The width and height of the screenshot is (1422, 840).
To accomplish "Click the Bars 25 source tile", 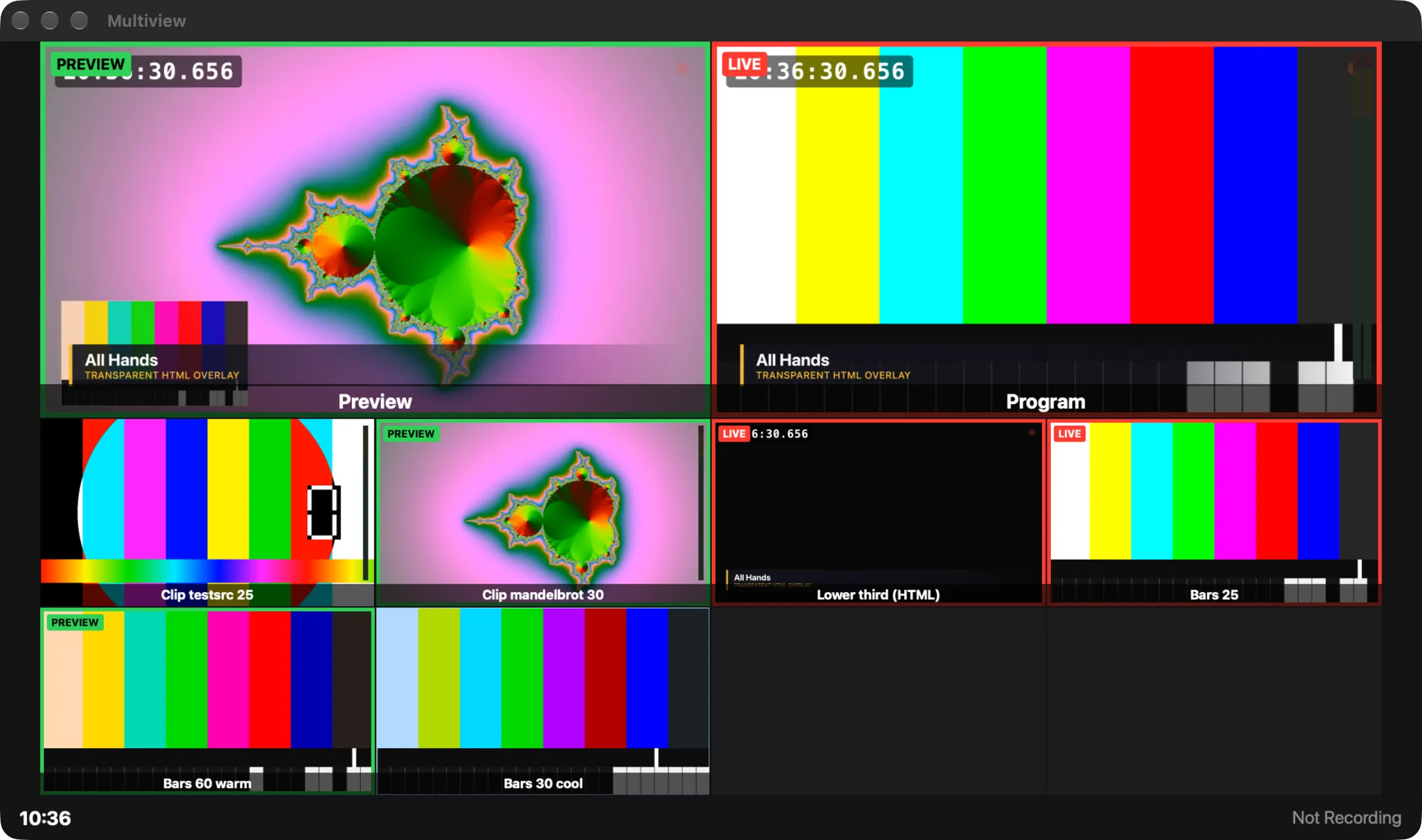I will (x=1214, y=512).
